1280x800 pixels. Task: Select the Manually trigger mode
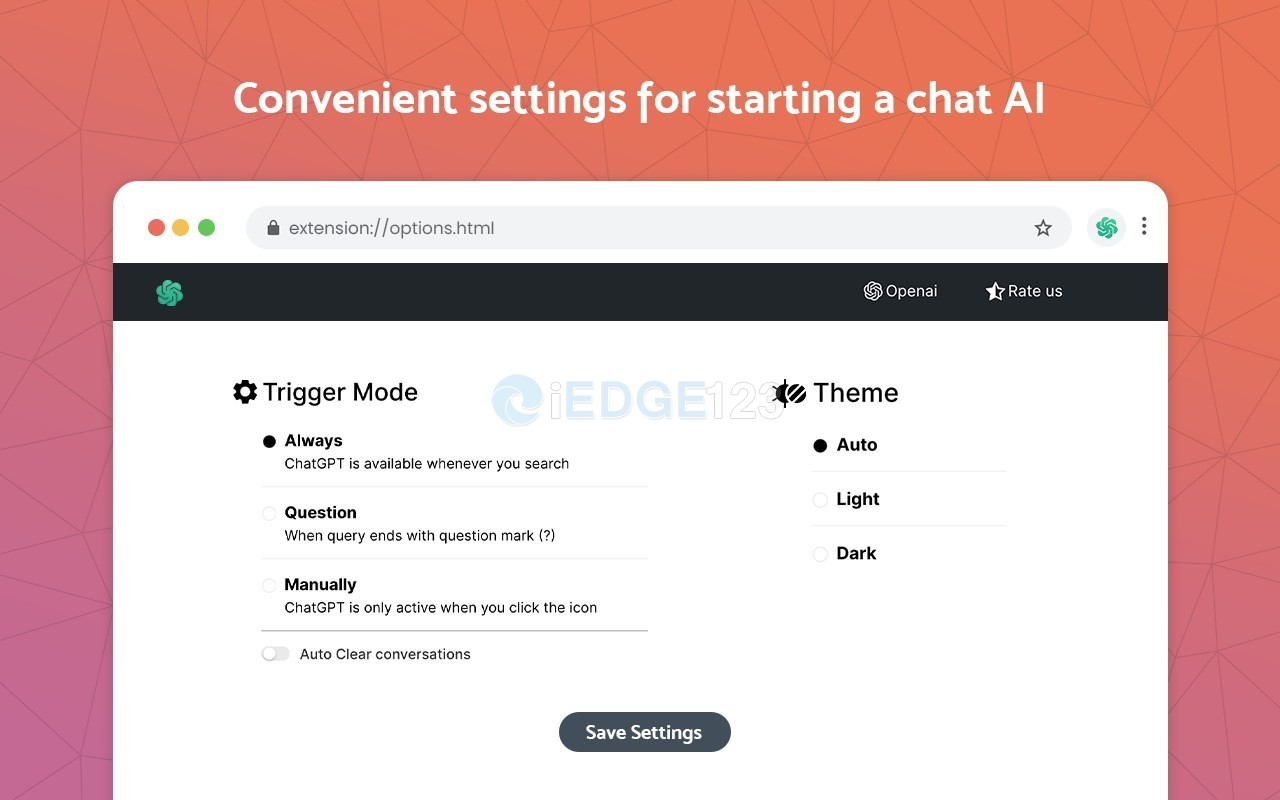pyautogui.click(x=270, y=585)
